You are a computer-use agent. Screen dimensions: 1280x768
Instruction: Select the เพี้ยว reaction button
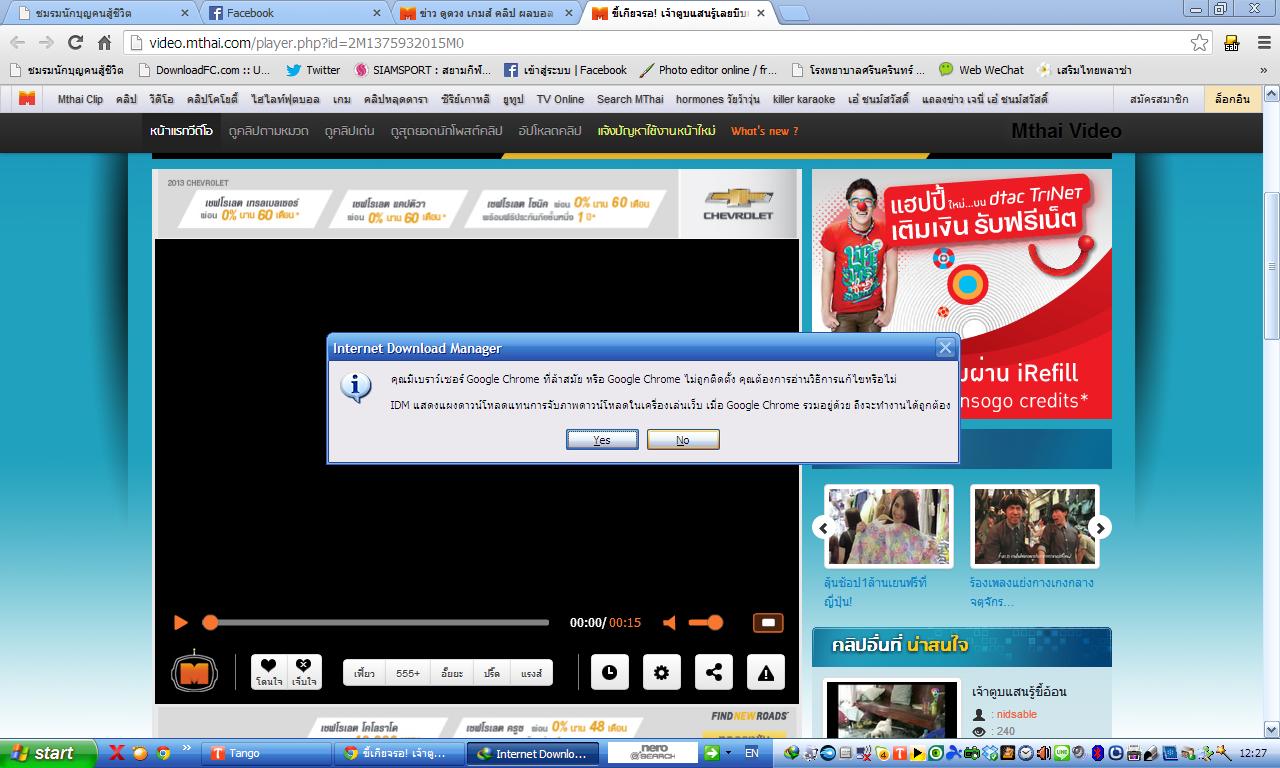pyautogui.click(x=364, y=673)
